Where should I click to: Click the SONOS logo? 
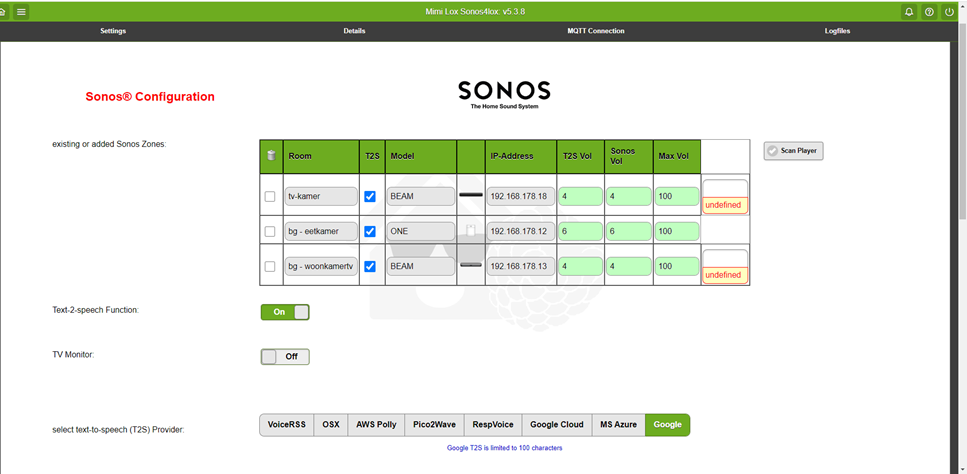pyautogui.click(x=504, y=94)
